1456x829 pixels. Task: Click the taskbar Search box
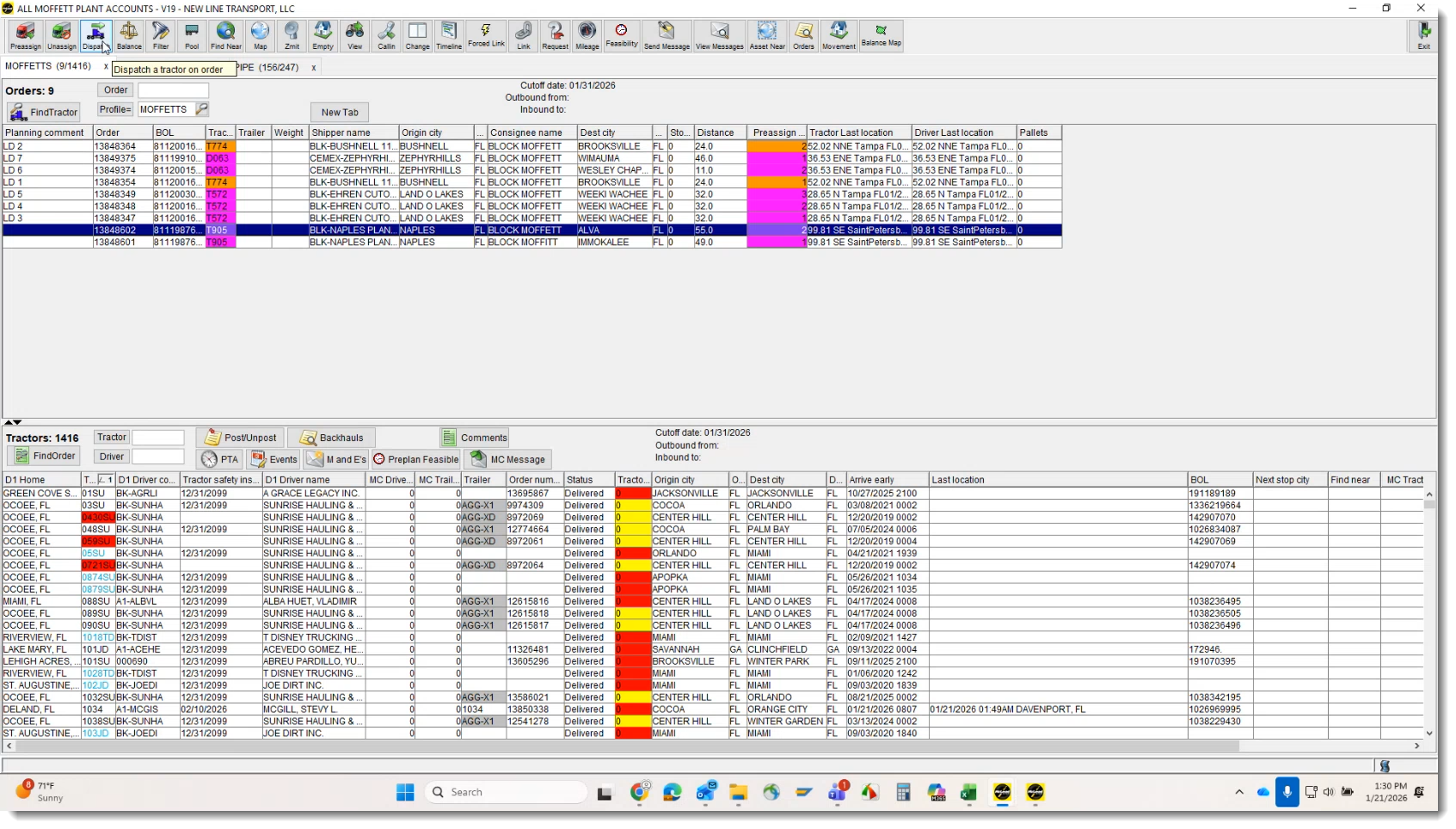[x=507, y=792]
